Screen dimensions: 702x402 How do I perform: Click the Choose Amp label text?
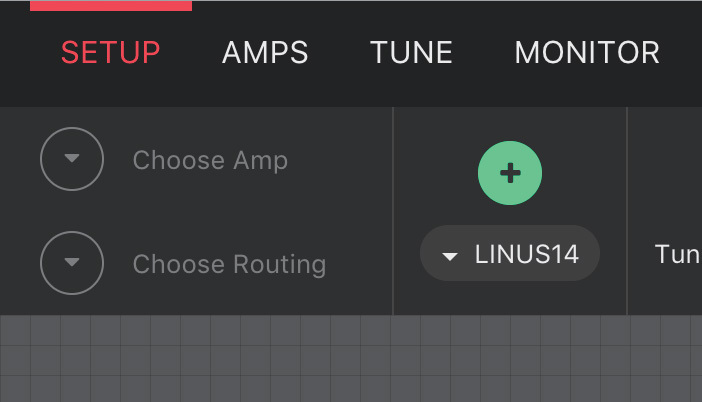(x=210, y=160)
